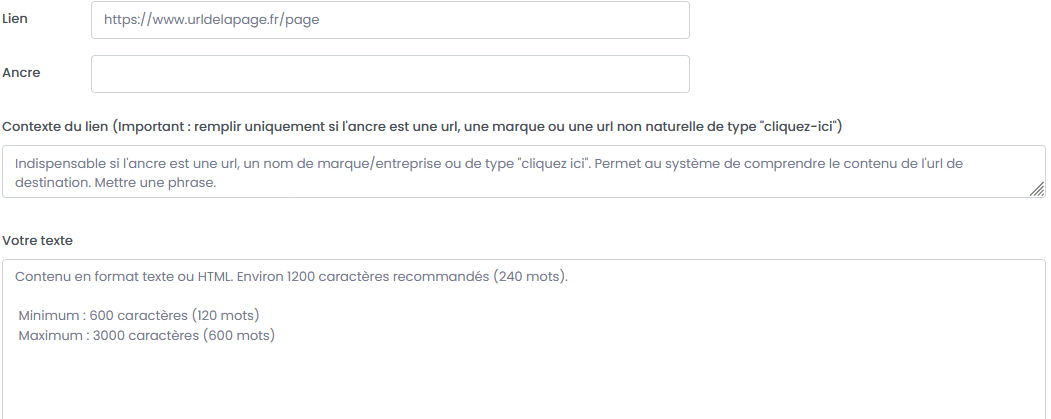Viewport: 1051px width, 419px height.
Task: Click "cliquez-ici" in the Contexte label
Action: [x=800, y=126]
